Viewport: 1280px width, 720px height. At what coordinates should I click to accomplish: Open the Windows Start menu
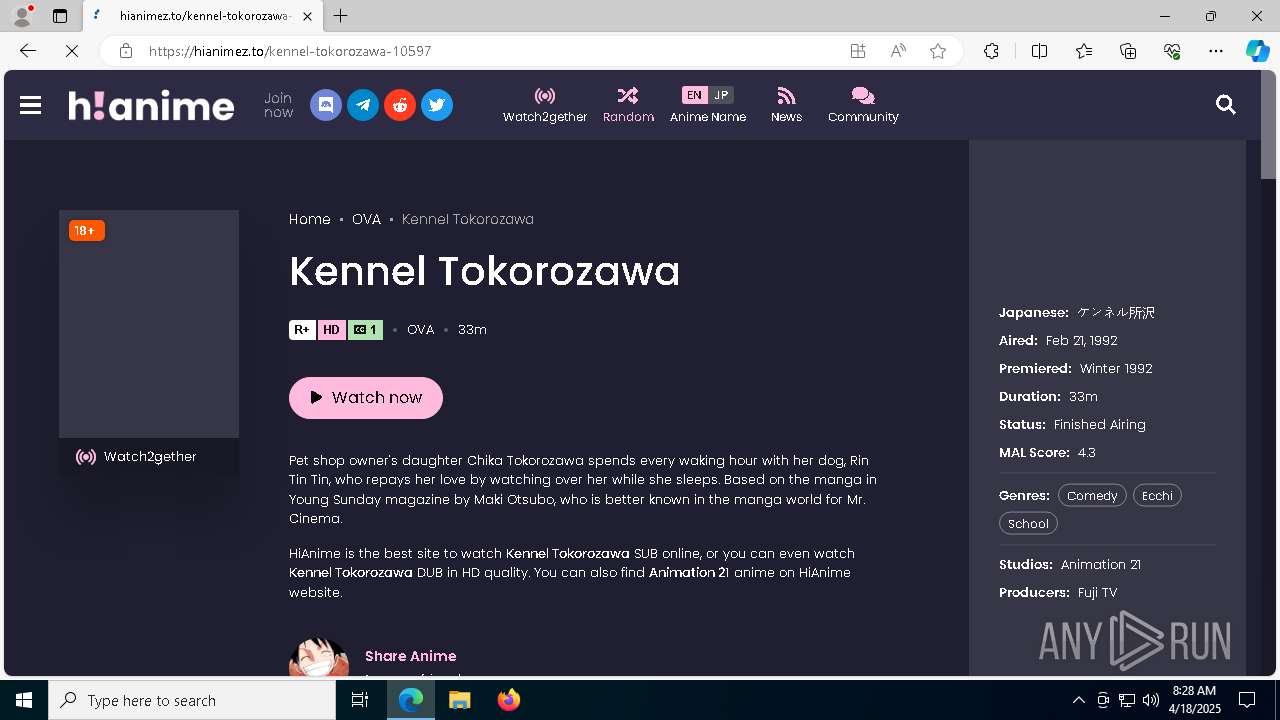24,700
